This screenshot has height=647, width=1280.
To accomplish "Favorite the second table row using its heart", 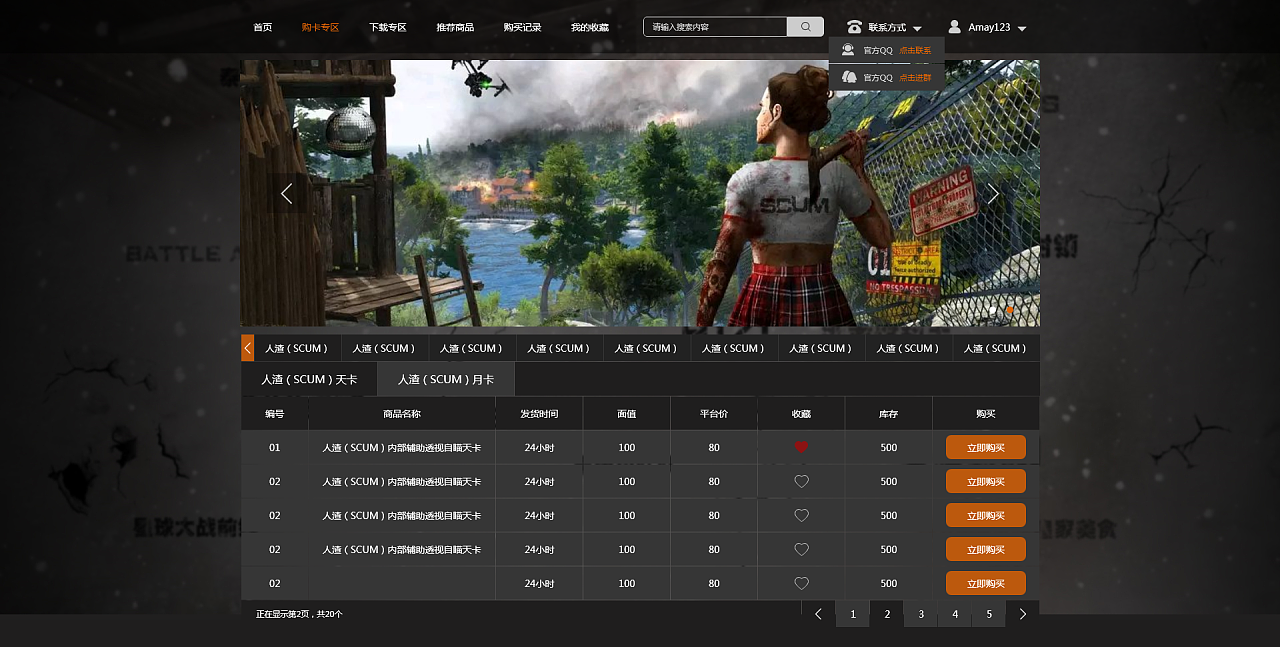I will (801, 482).
